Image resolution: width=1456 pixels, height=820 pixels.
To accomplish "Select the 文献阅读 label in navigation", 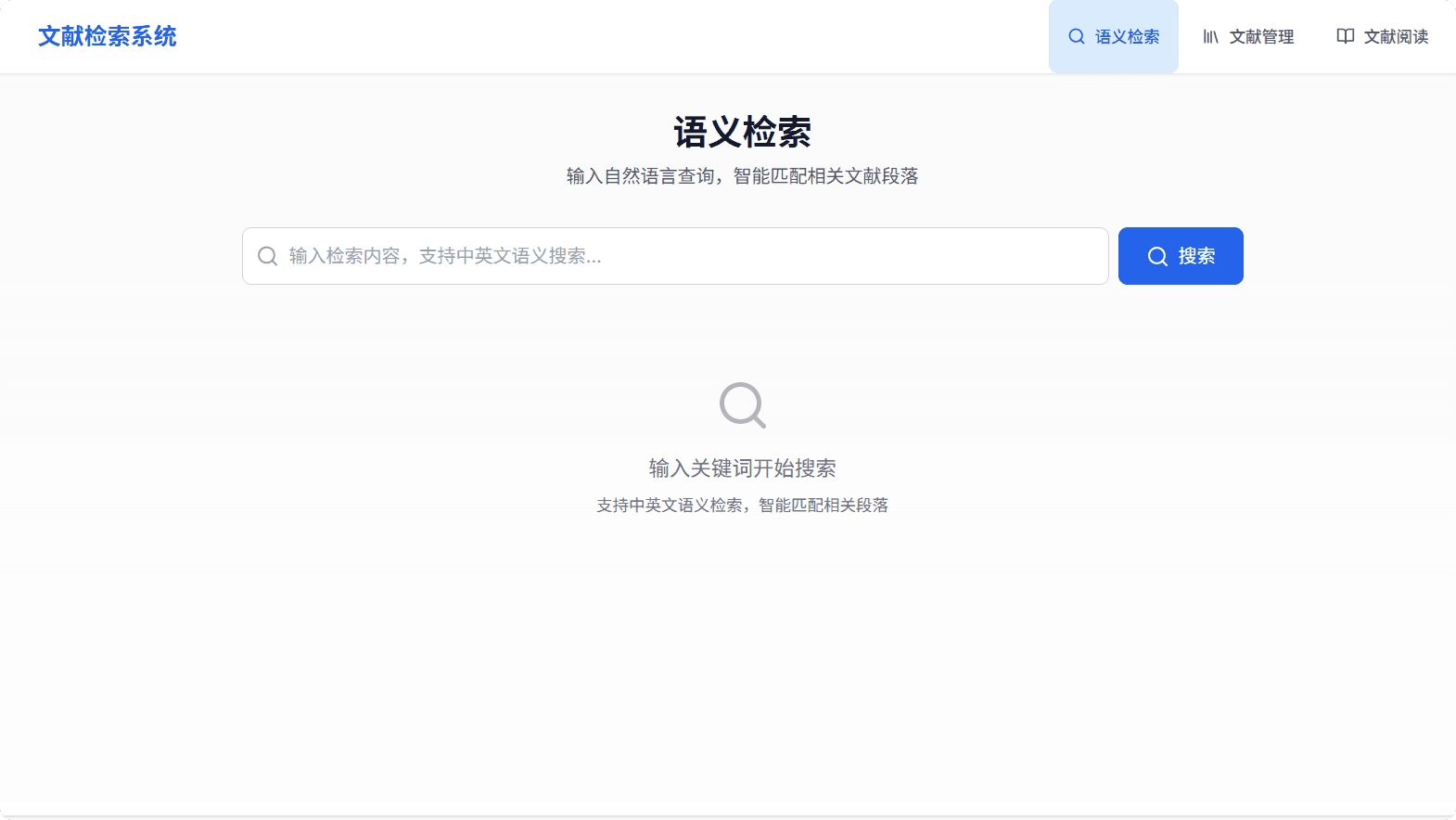I will (x=1396, y=36).
